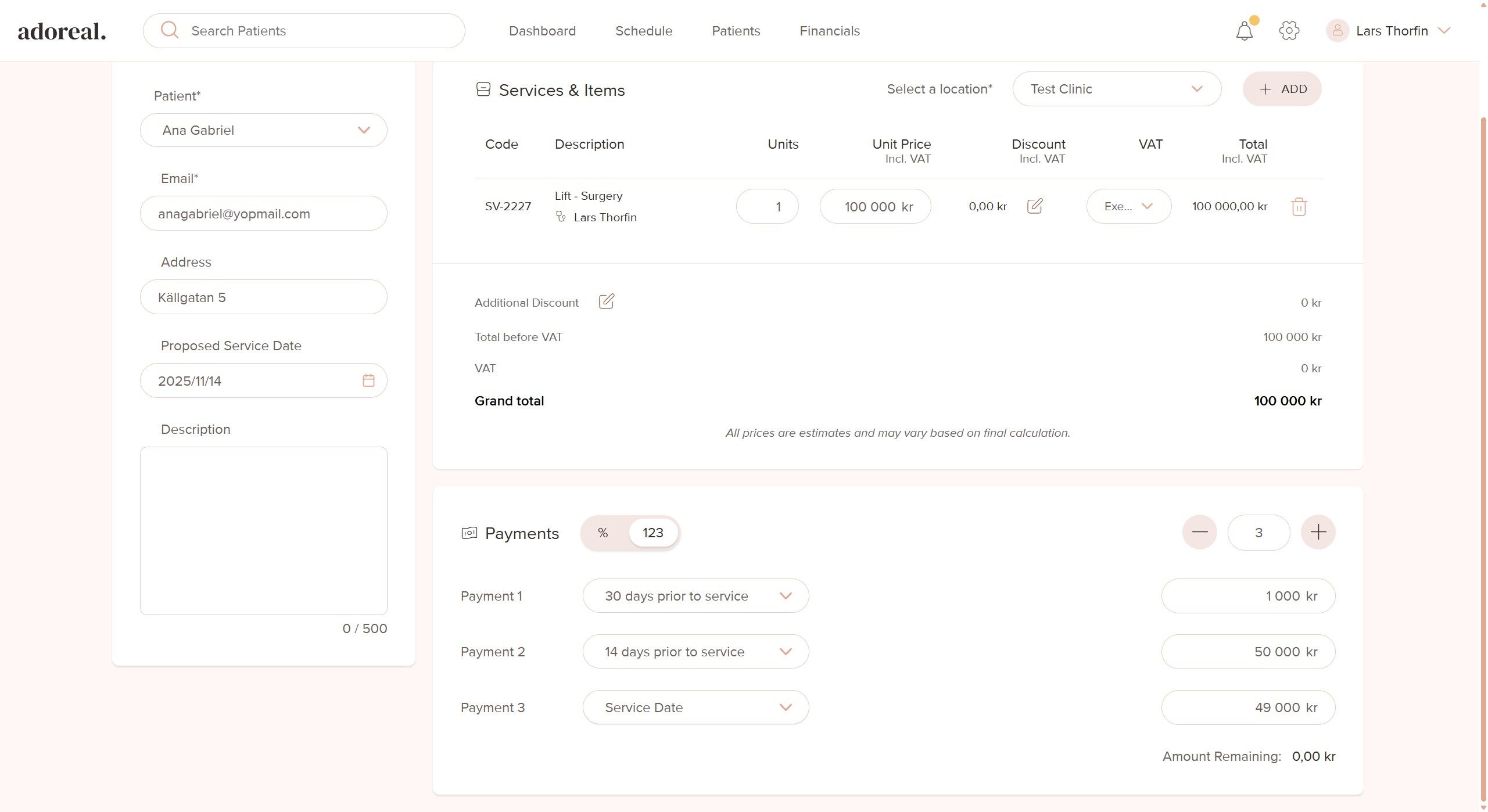Edit the Lift - Surgery line discount
Image resolution: width=1488 pixels, height=812 pixels.
(x=1035, y=206)
